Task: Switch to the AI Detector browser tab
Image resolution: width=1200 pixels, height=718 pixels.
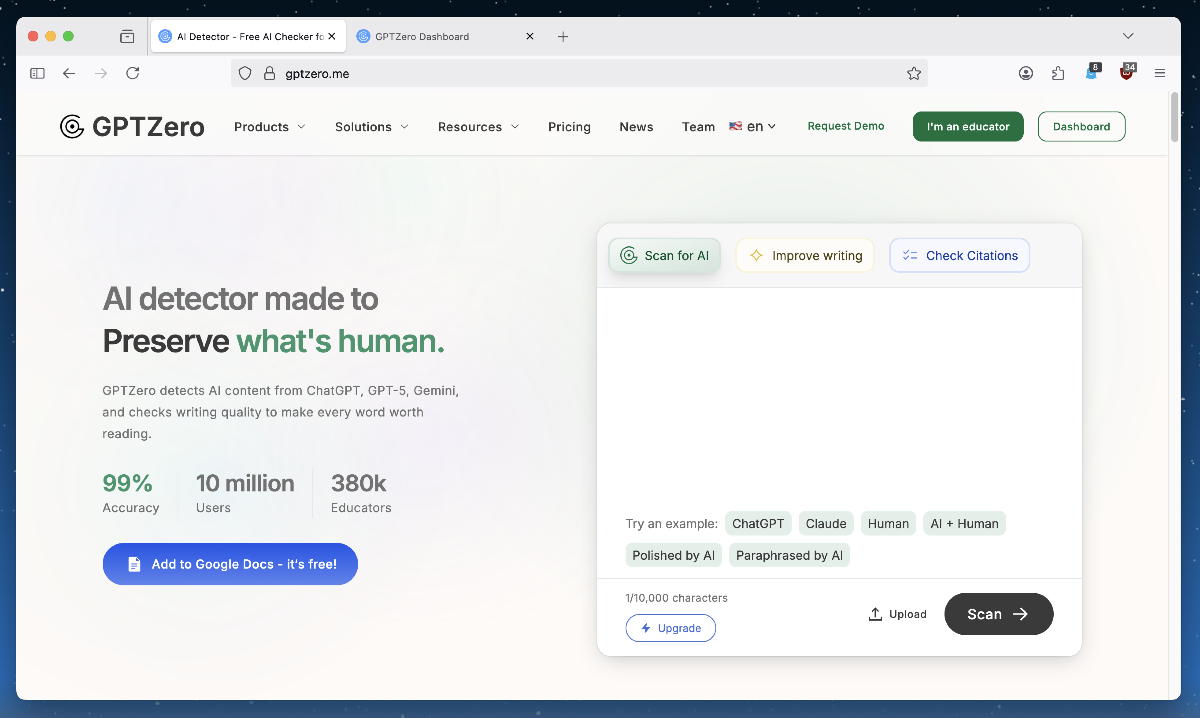Action: (x=246, y=36)
